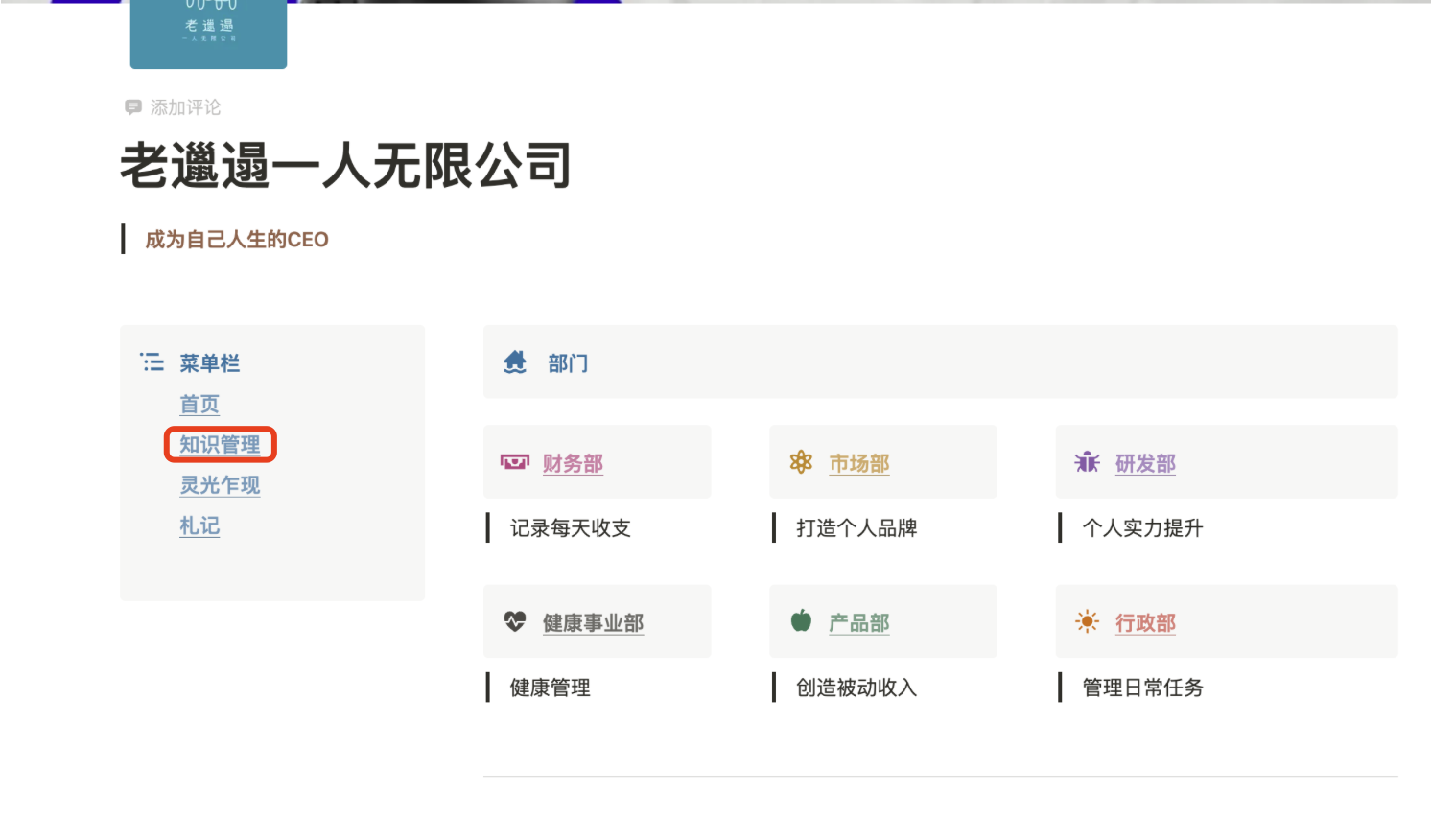Open the 灵光乍现 link
The width and height of the screenshot is (1431, 840).
(x=220, y=485)
